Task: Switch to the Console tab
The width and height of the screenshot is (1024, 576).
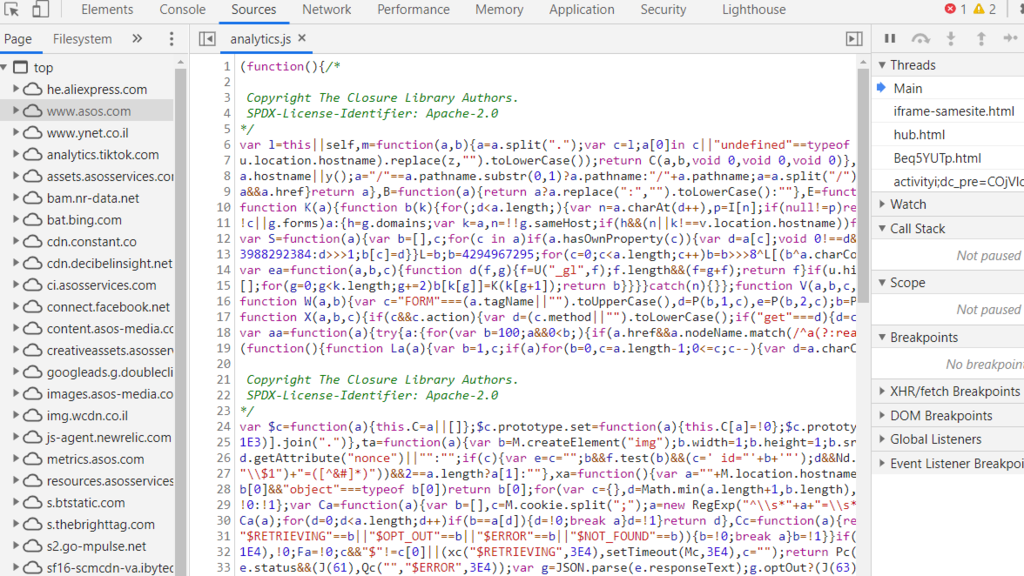Action: [x=182, y=10]
